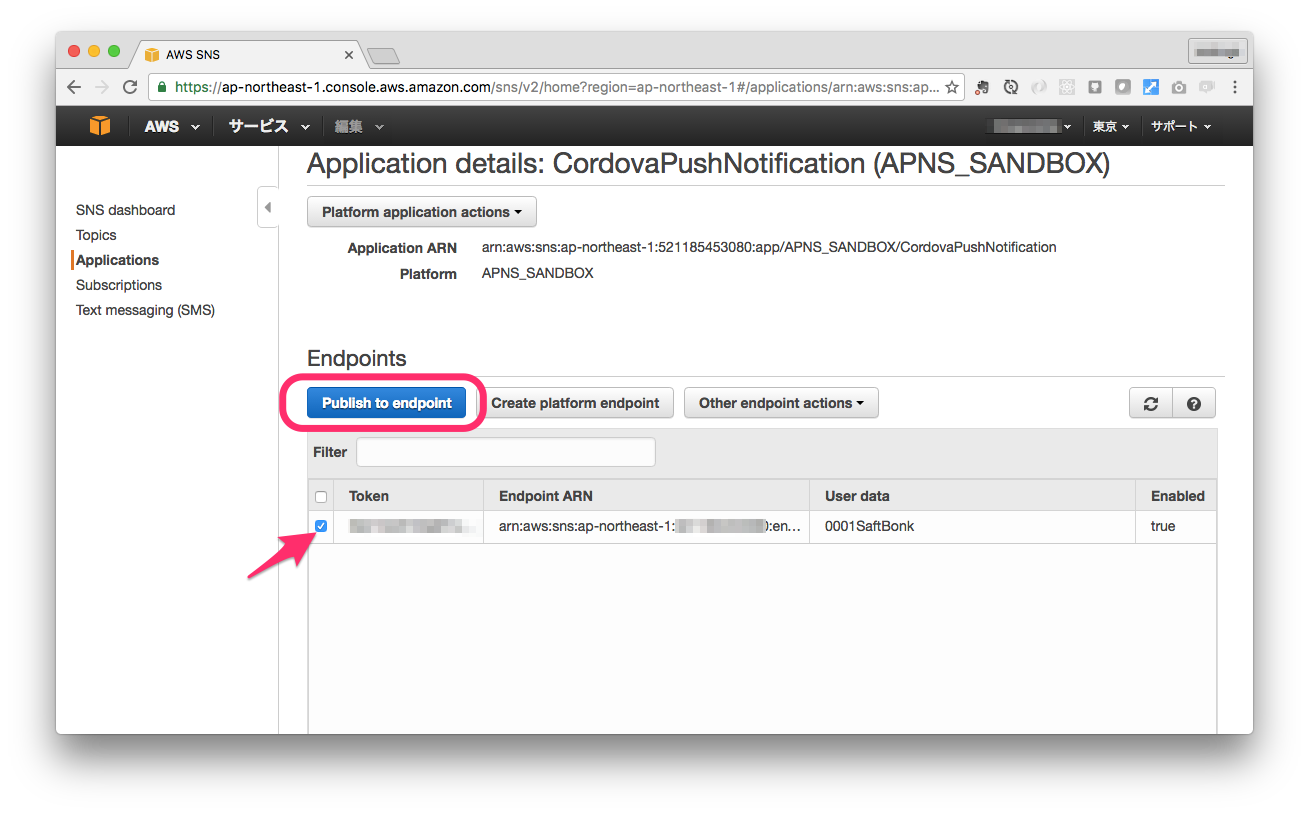Image resolution: width=1309 pixels, height=814 pixels.
Task: Open the AWS dropdown menu
Action: pos(172,127)
